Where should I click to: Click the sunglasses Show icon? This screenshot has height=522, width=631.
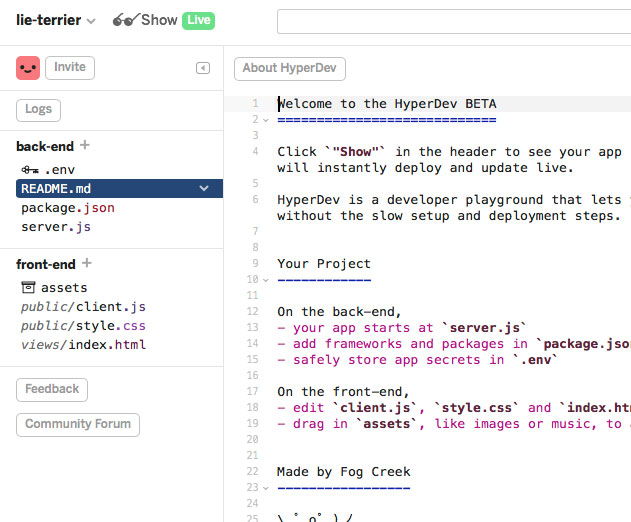tap(126, 20)
